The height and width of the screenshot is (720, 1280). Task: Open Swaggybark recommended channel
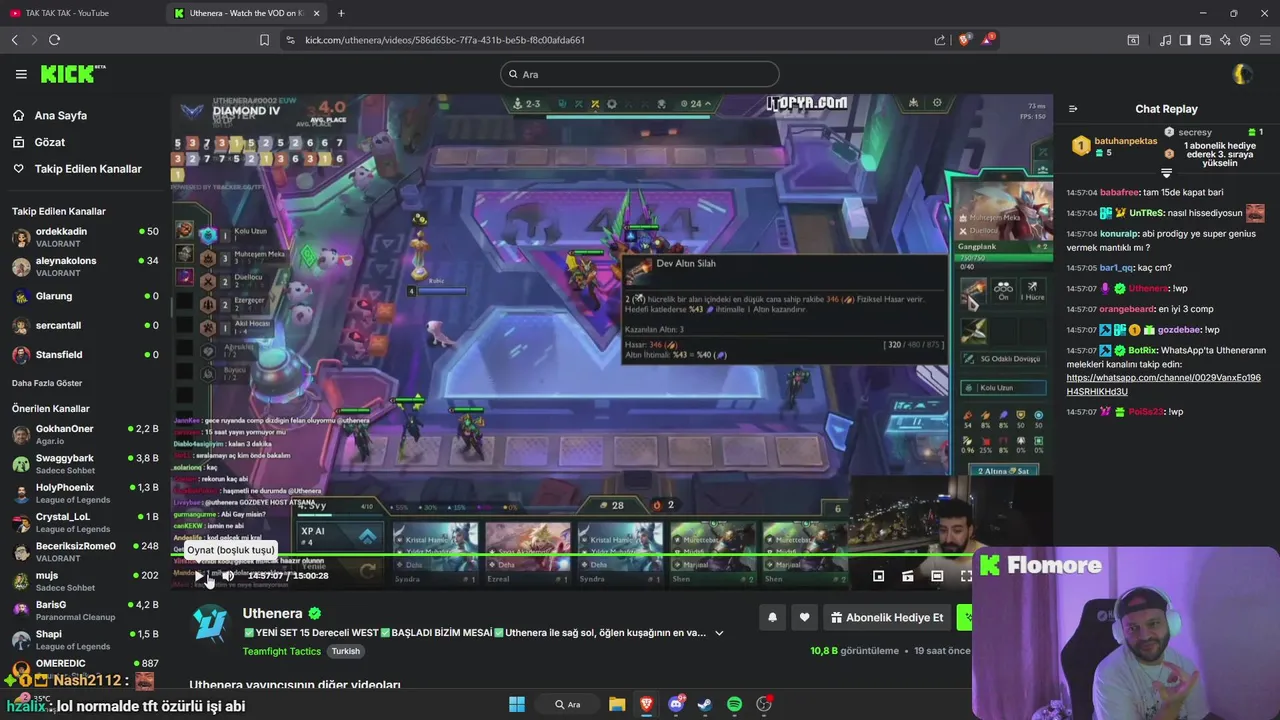pyautogui.click(x=85, y=464)
